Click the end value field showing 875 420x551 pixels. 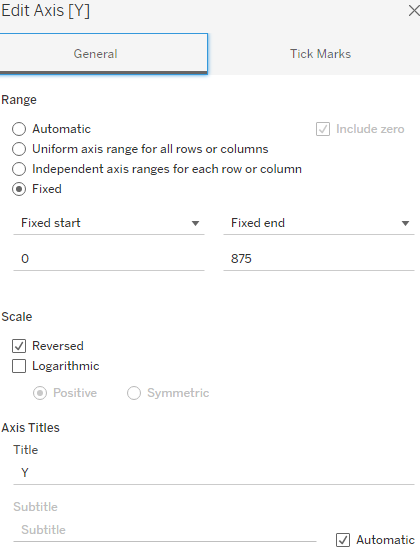319,259
